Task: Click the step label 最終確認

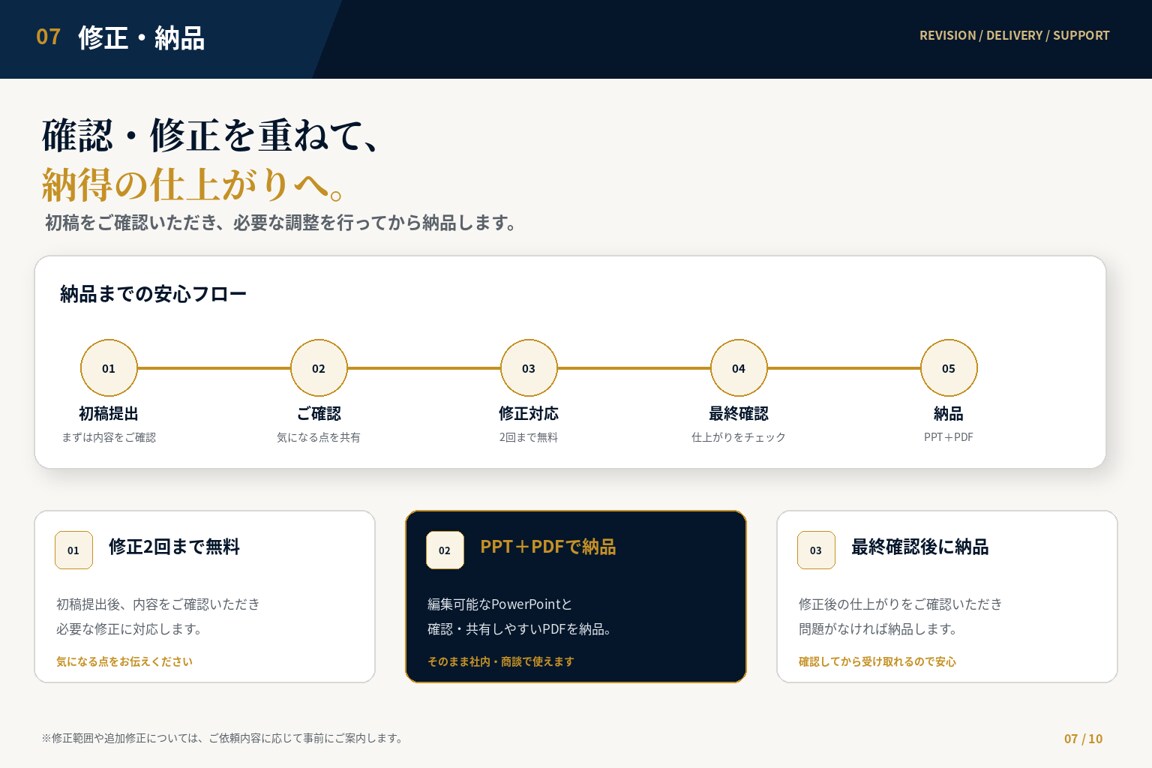Action: click(738, 414)
